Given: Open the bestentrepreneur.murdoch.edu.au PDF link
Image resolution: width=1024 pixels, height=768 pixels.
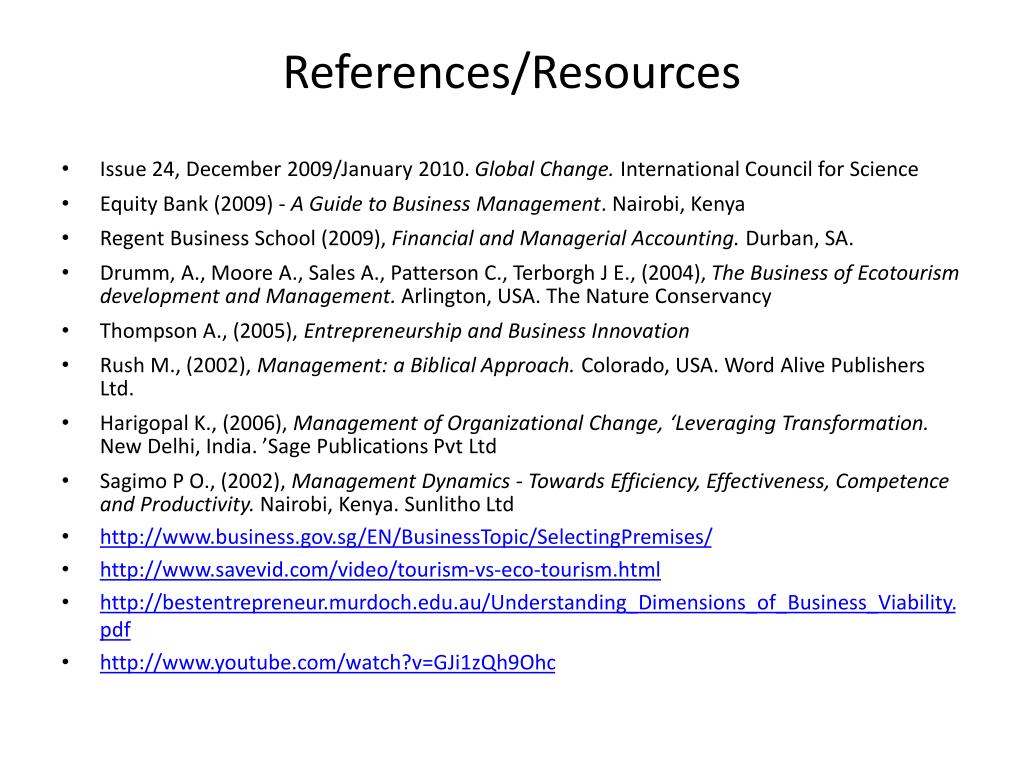Looking at the screenshot, I should (528, 615).
